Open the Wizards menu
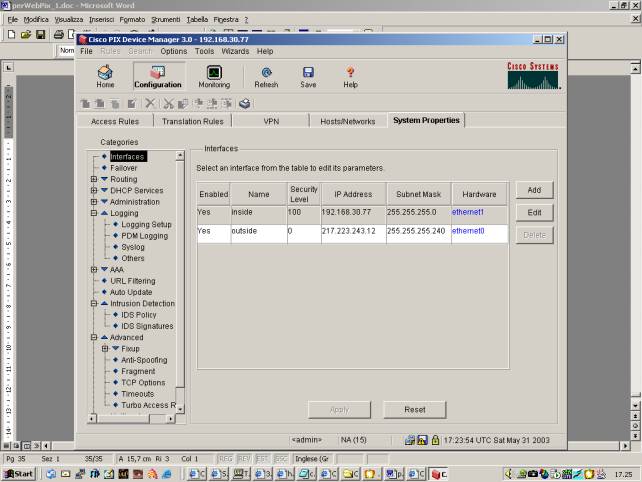 (x=235, y=51)
